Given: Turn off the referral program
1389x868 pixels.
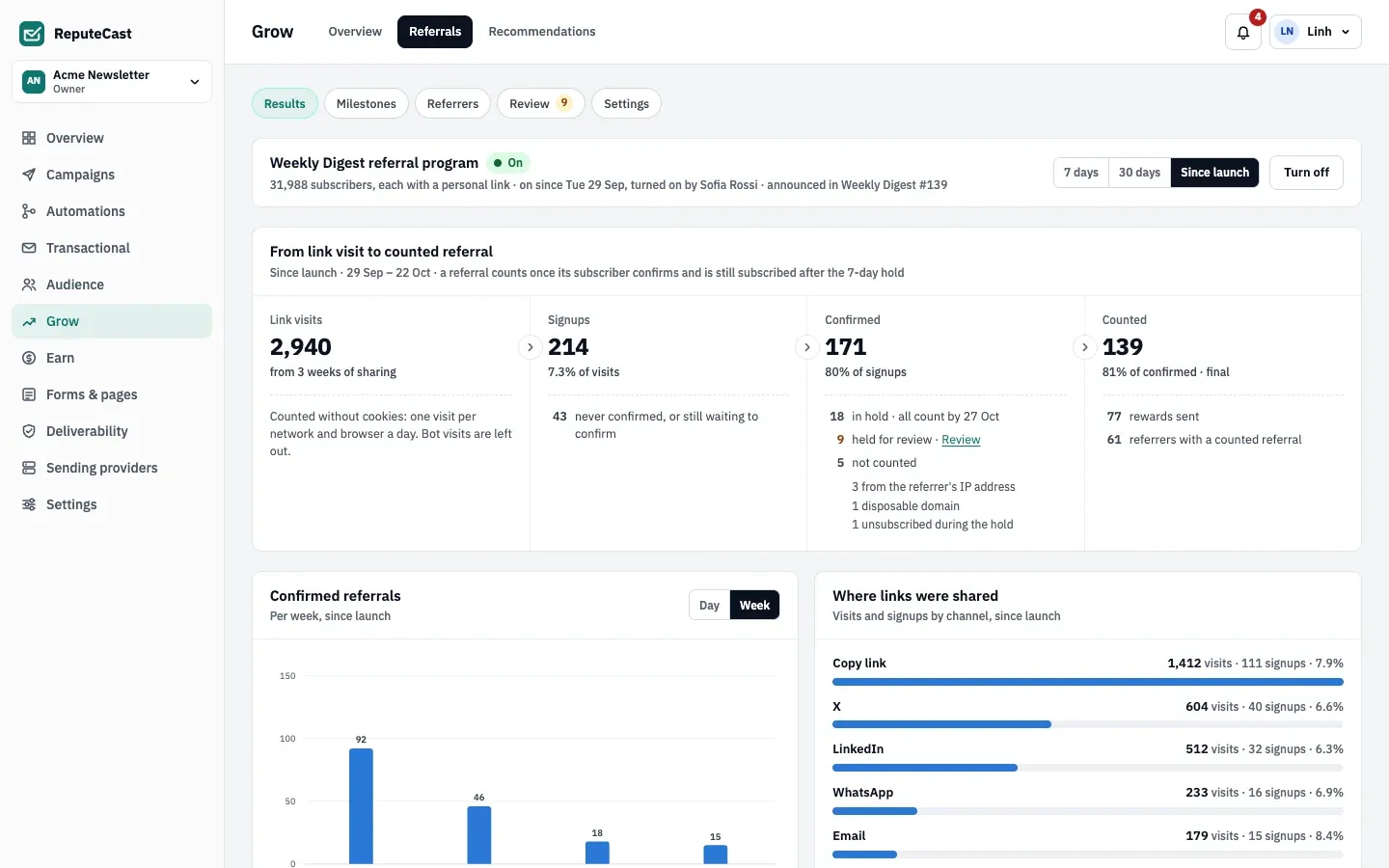Looking at the screenshot, I should point(1306,173).
